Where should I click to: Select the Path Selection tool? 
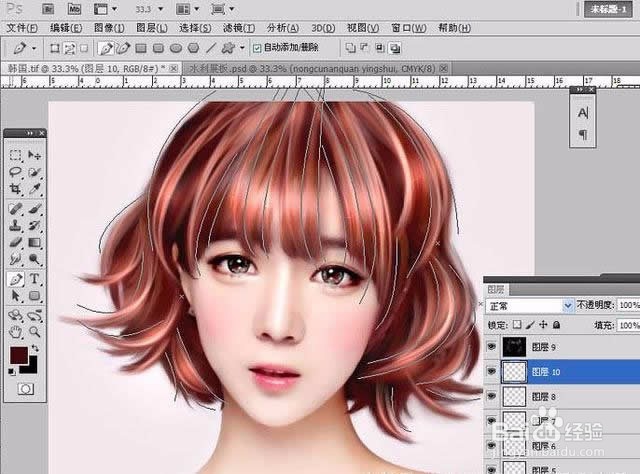(x=16, y=296)
